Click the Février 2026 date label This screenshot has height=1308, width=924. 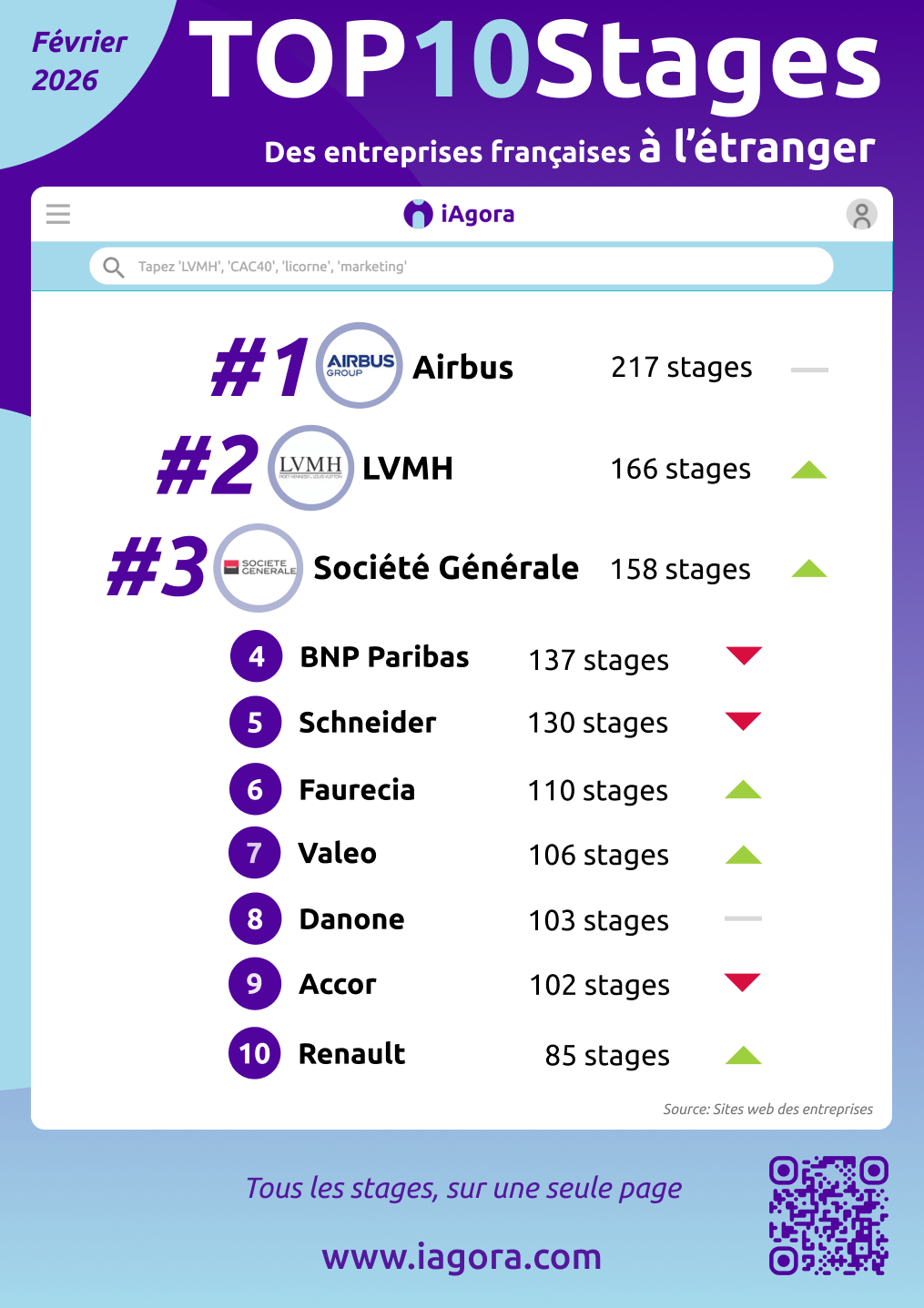(79, 61)
